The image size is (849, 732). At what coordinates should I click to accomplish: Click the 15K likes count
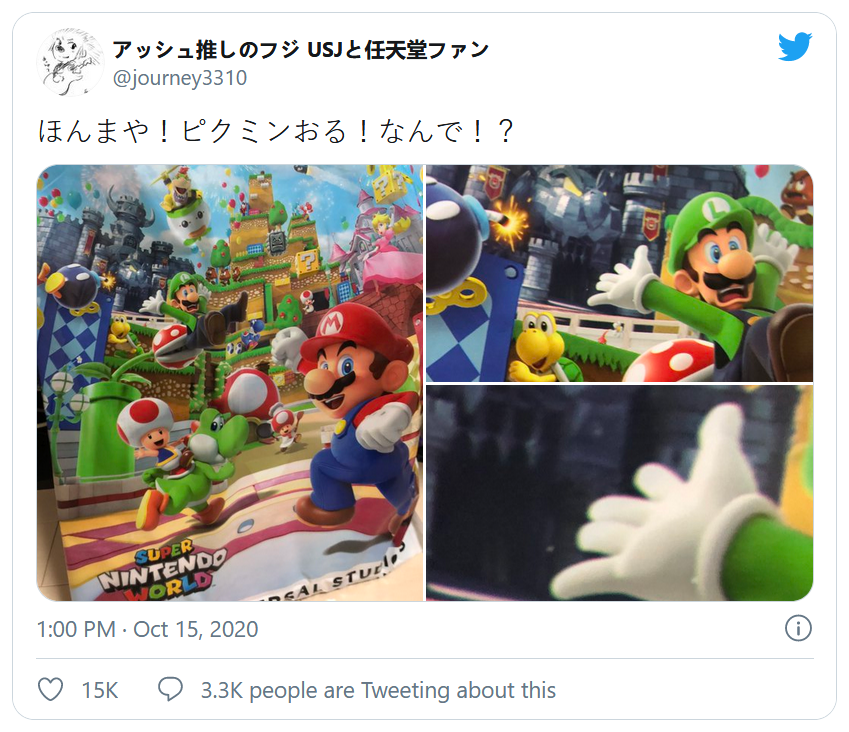[100, 690]
